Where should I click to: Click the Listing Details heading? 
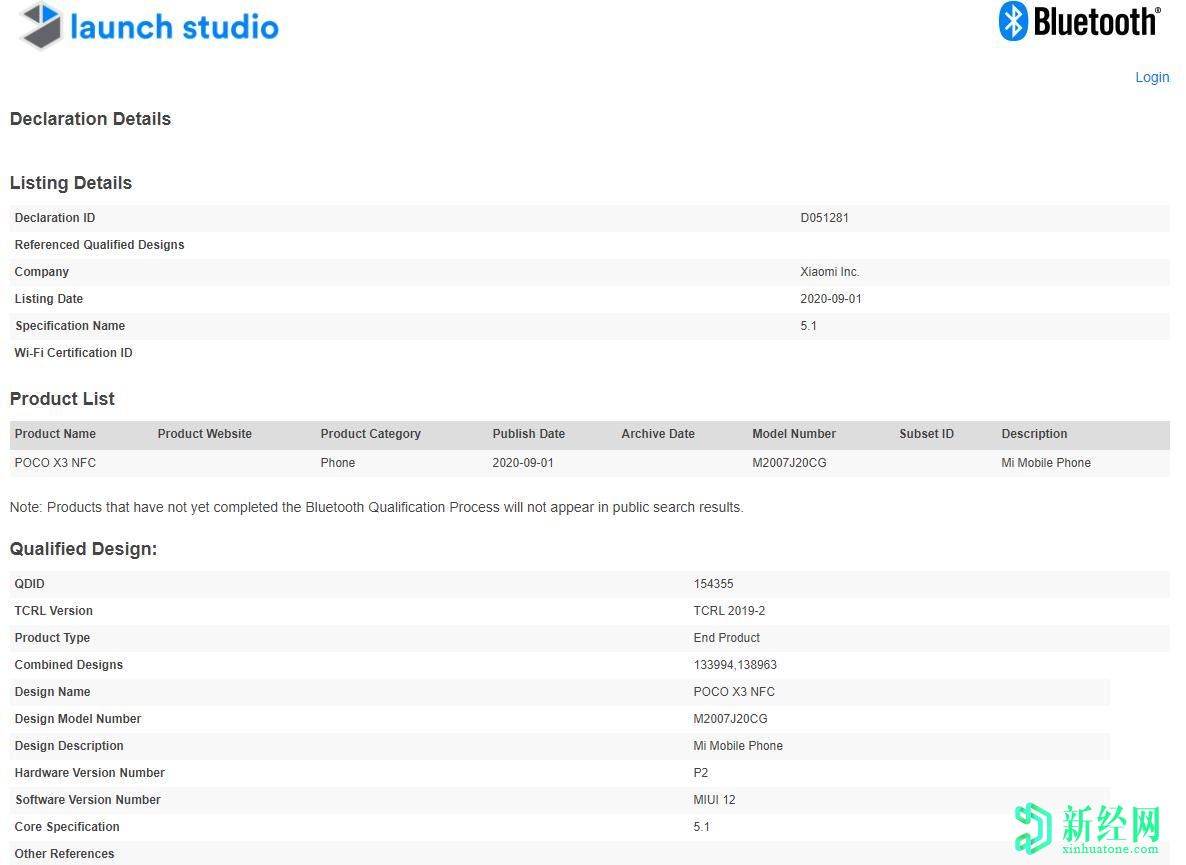point(71,183)
